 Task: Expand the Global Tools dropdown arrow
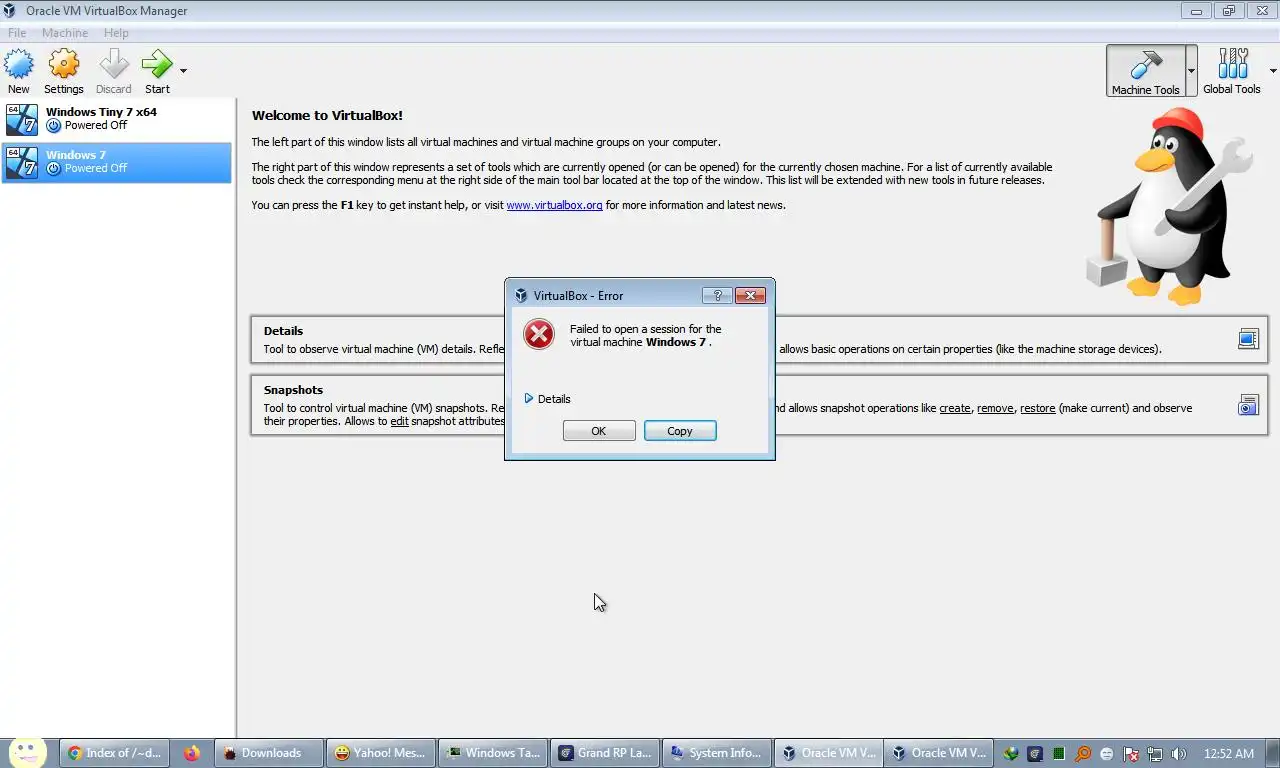coord(1273,71)
